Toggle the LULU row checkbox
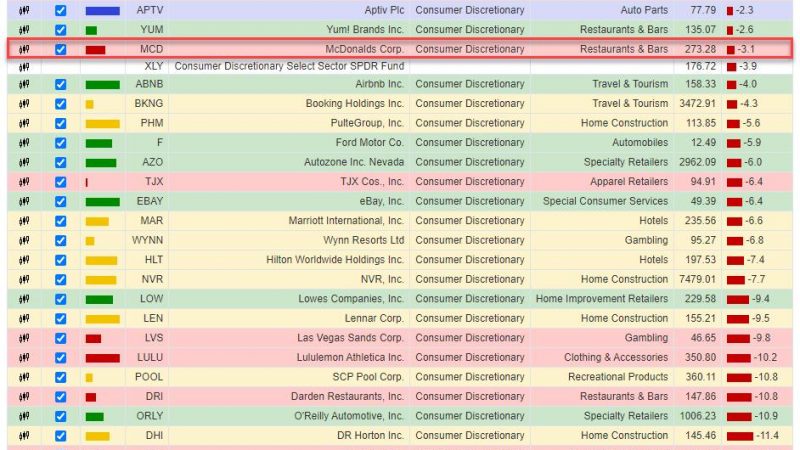Viewport: 800px width, 450px height. click(x=60, y=358)
